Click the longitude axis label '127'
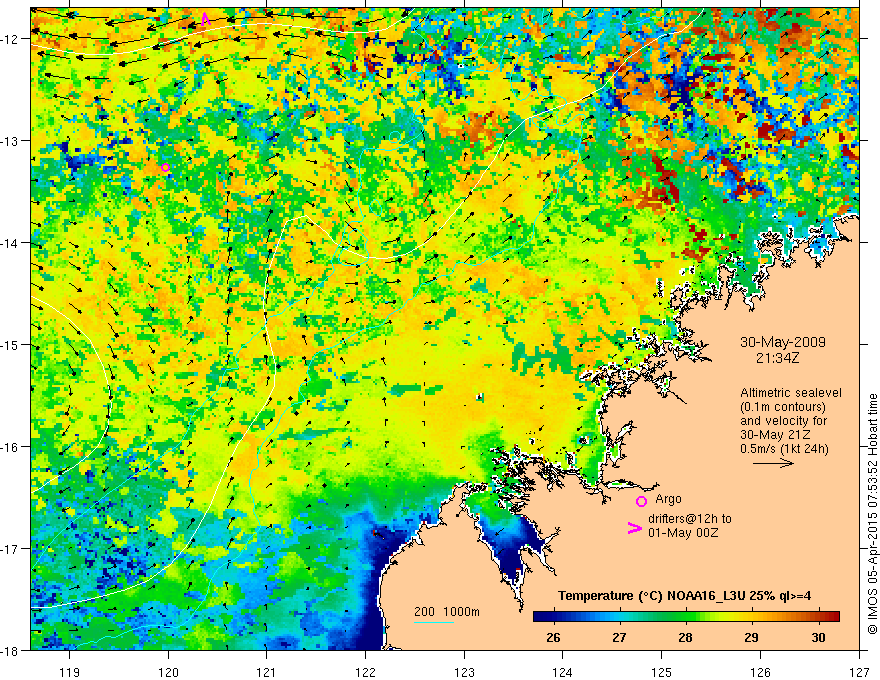This screenshot has height=680, width=880. pos(859,672)
